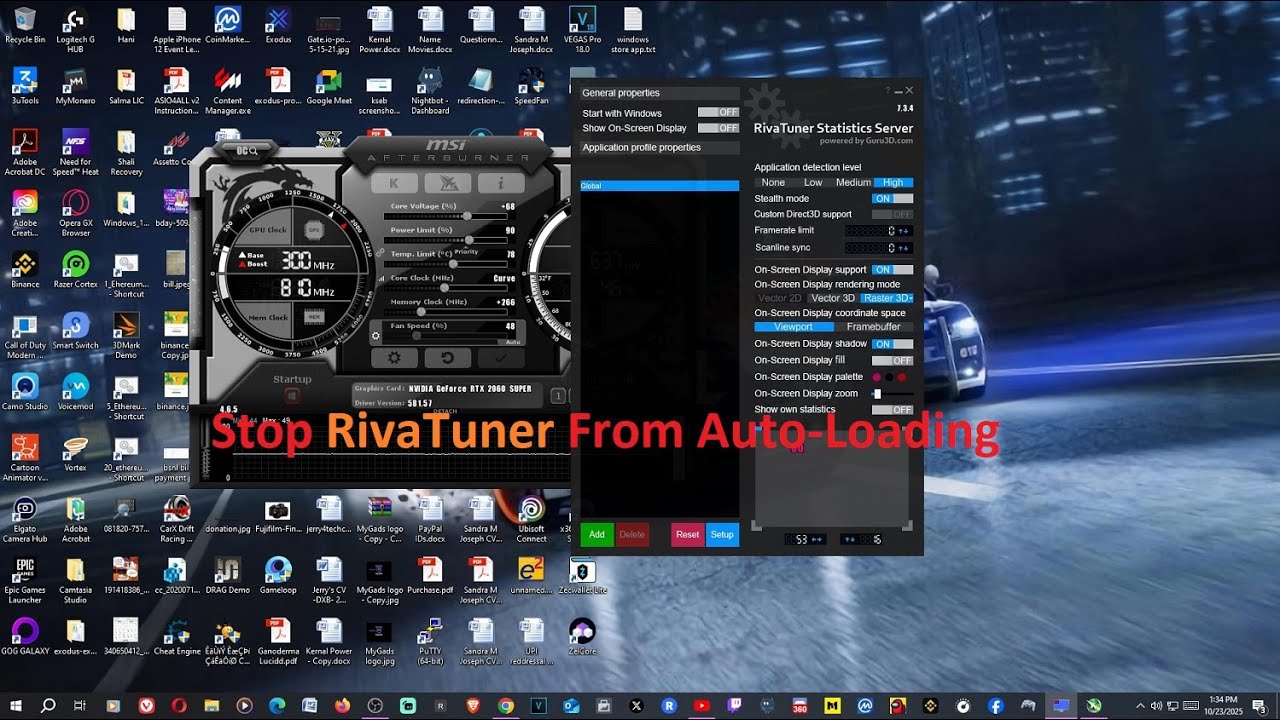
Task: Open RivaTuner Setup button
Action: tap(722, 535)
